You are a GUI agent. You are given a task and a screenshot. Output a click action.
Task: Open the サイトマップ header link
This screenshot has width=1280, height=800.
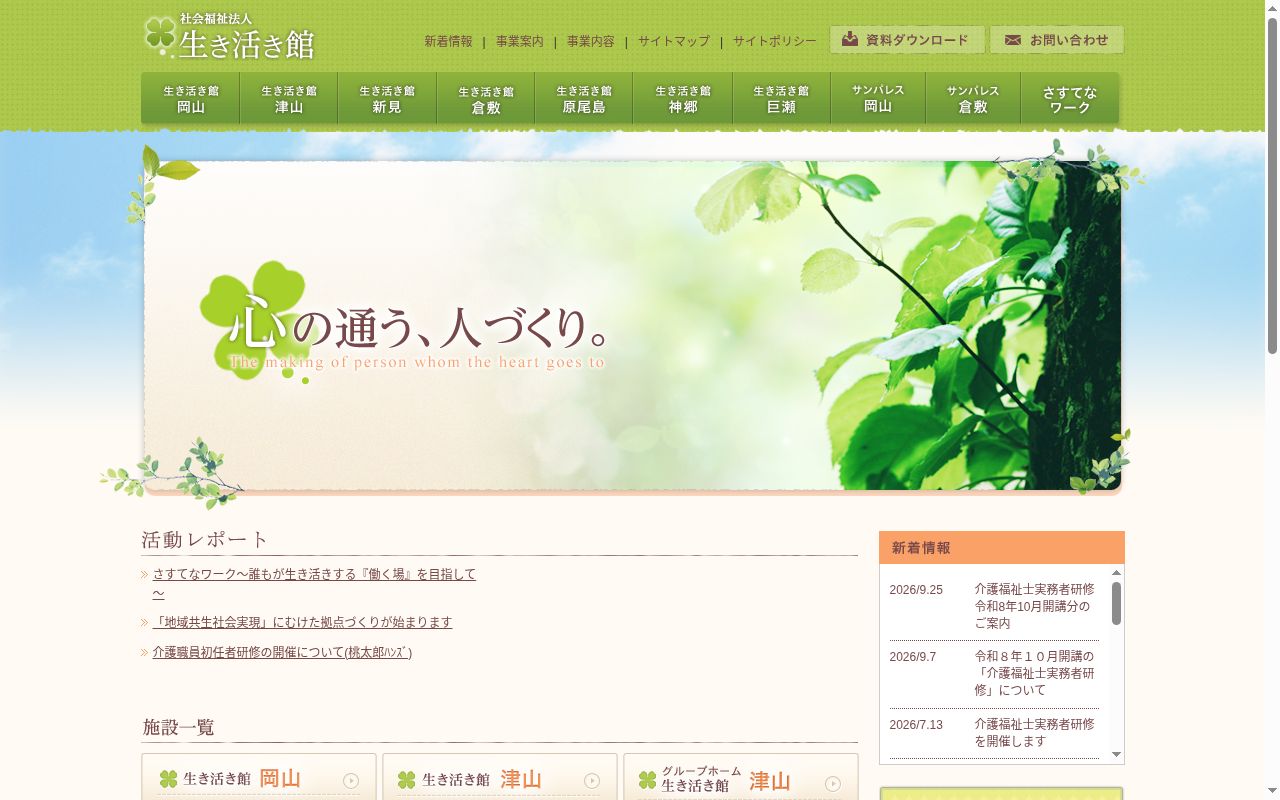(674, 41)
